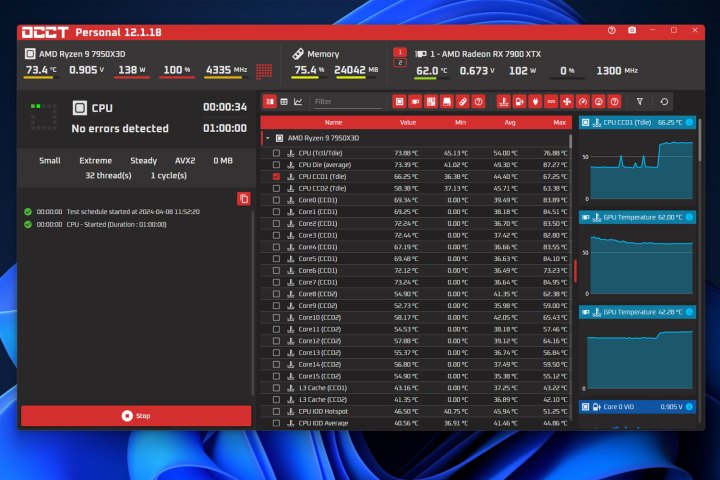Toggle the usage sensor filter icon

pyautogui.click(x=599, y=102)
